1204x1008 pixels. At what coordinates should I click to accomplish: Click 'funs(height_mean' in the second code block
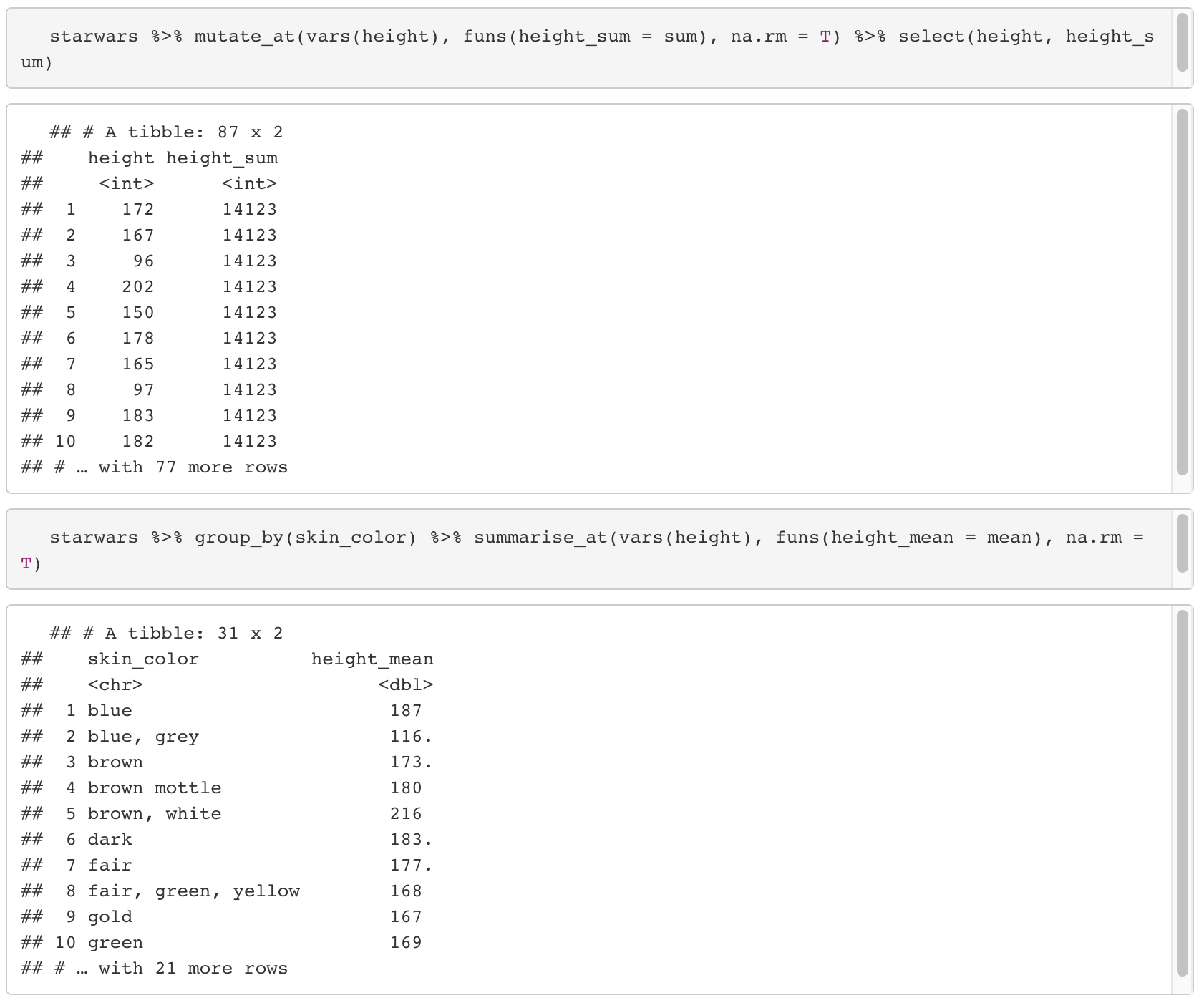point(865,538)
